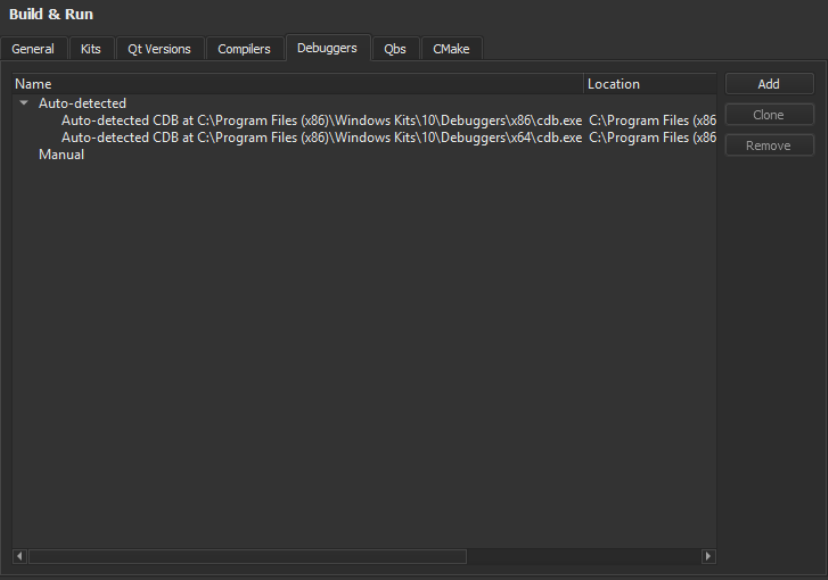Click the Name column header
Image resolution: width=828 pixels, height=580 pixels.
click(298, 84)
